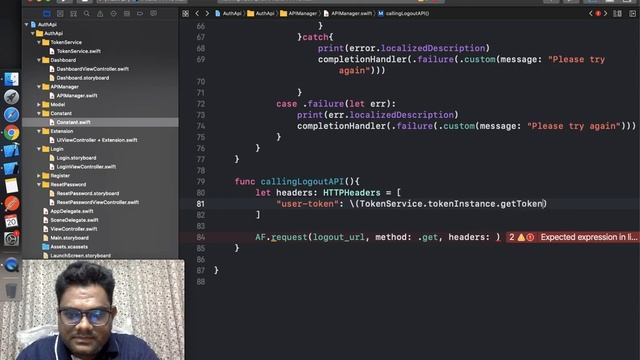Open Xcode from the dock
This screenshot has height=360, width=640.
tap(11, 150)
